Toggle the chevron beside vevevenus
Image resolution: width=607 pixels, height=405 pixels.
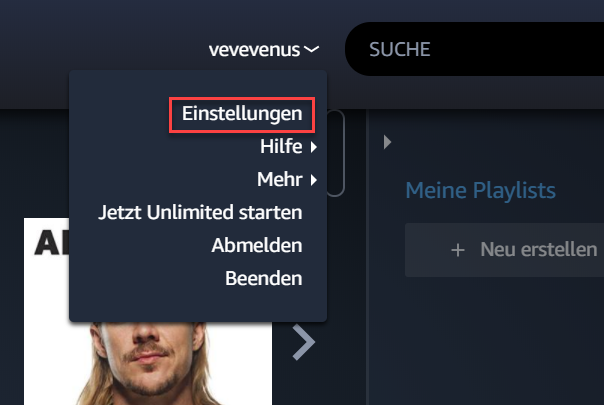pos(311,50)
